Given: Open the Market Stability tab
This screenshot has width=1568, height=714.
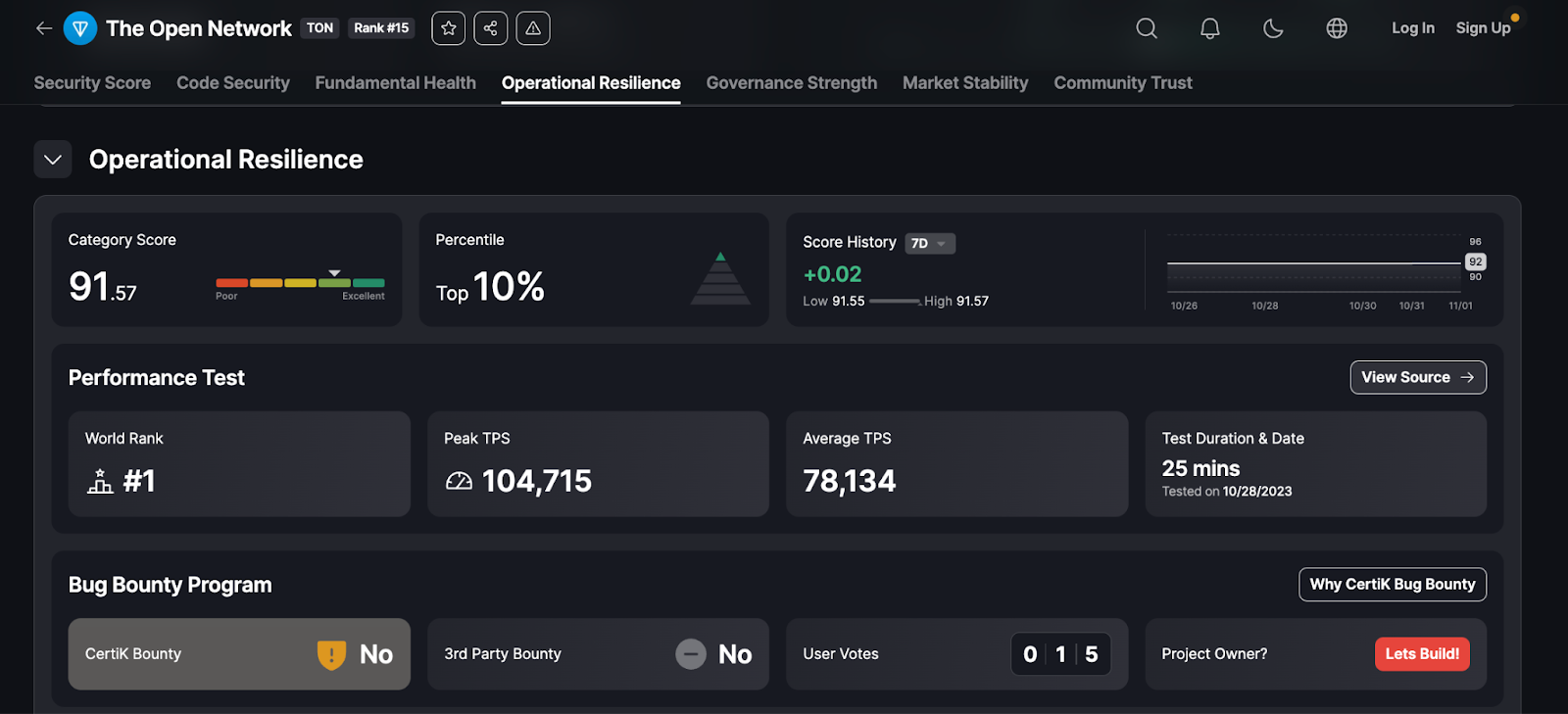Looking at the screenshot, I should (x=965, y=83).
